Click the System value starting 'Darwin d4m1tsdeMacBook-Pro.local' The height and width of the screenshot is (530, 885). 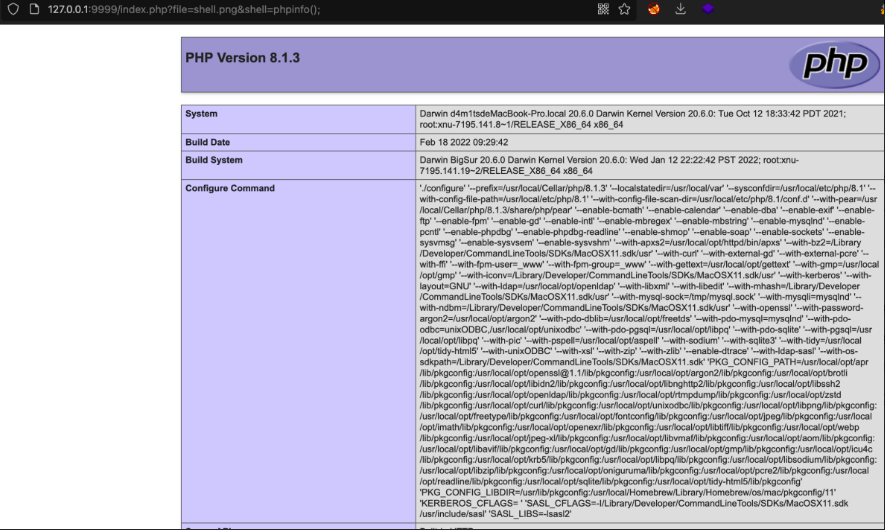click(x=633, y=119)
